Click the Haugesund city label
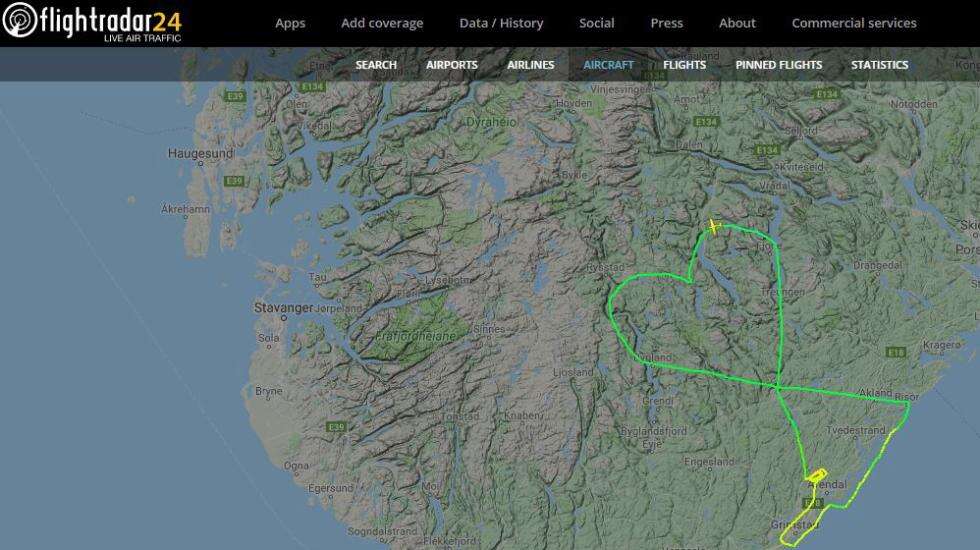Image resolution: width=980 pixels, height=550 pixels. point(200,153)
